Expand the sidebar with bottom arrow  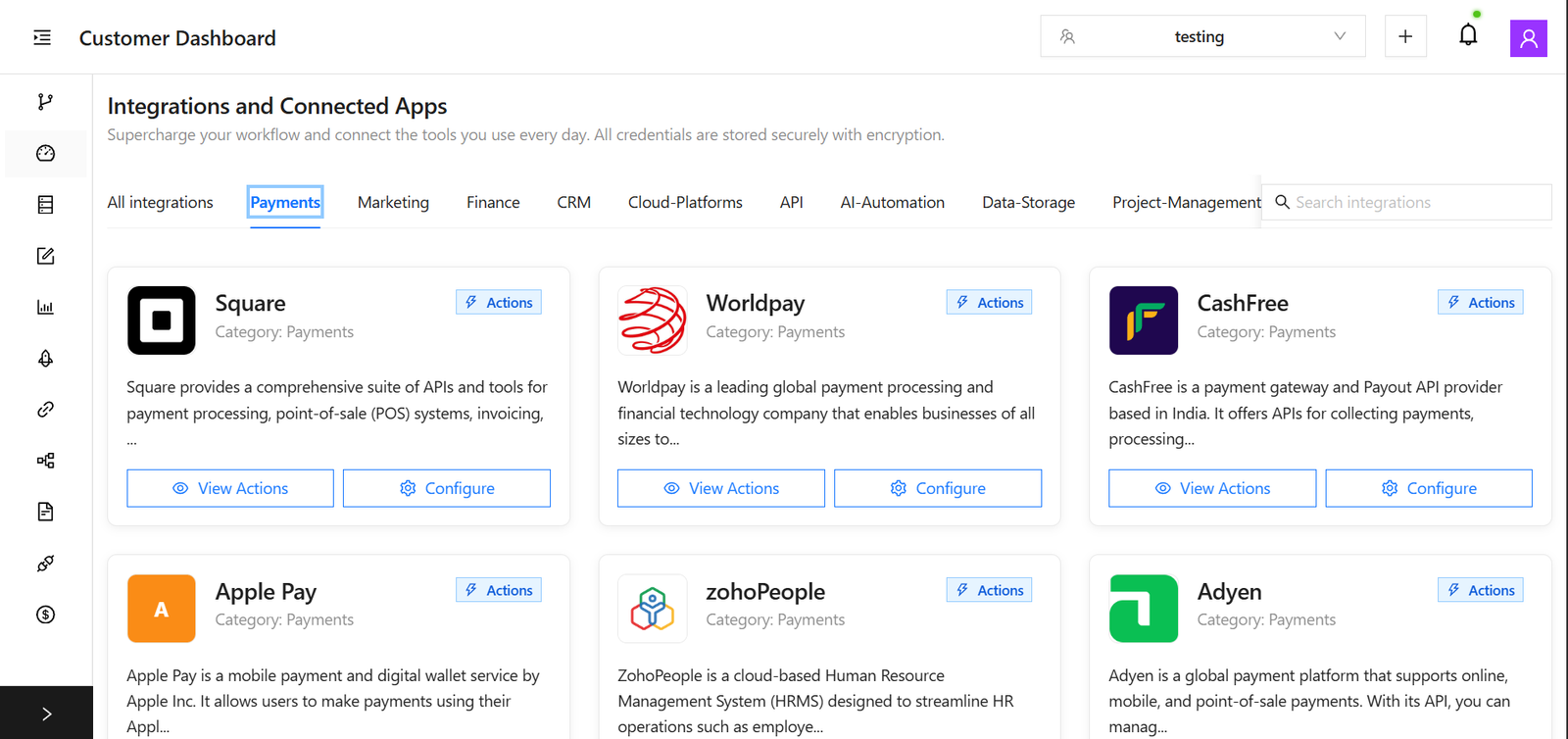click(46, 714)
